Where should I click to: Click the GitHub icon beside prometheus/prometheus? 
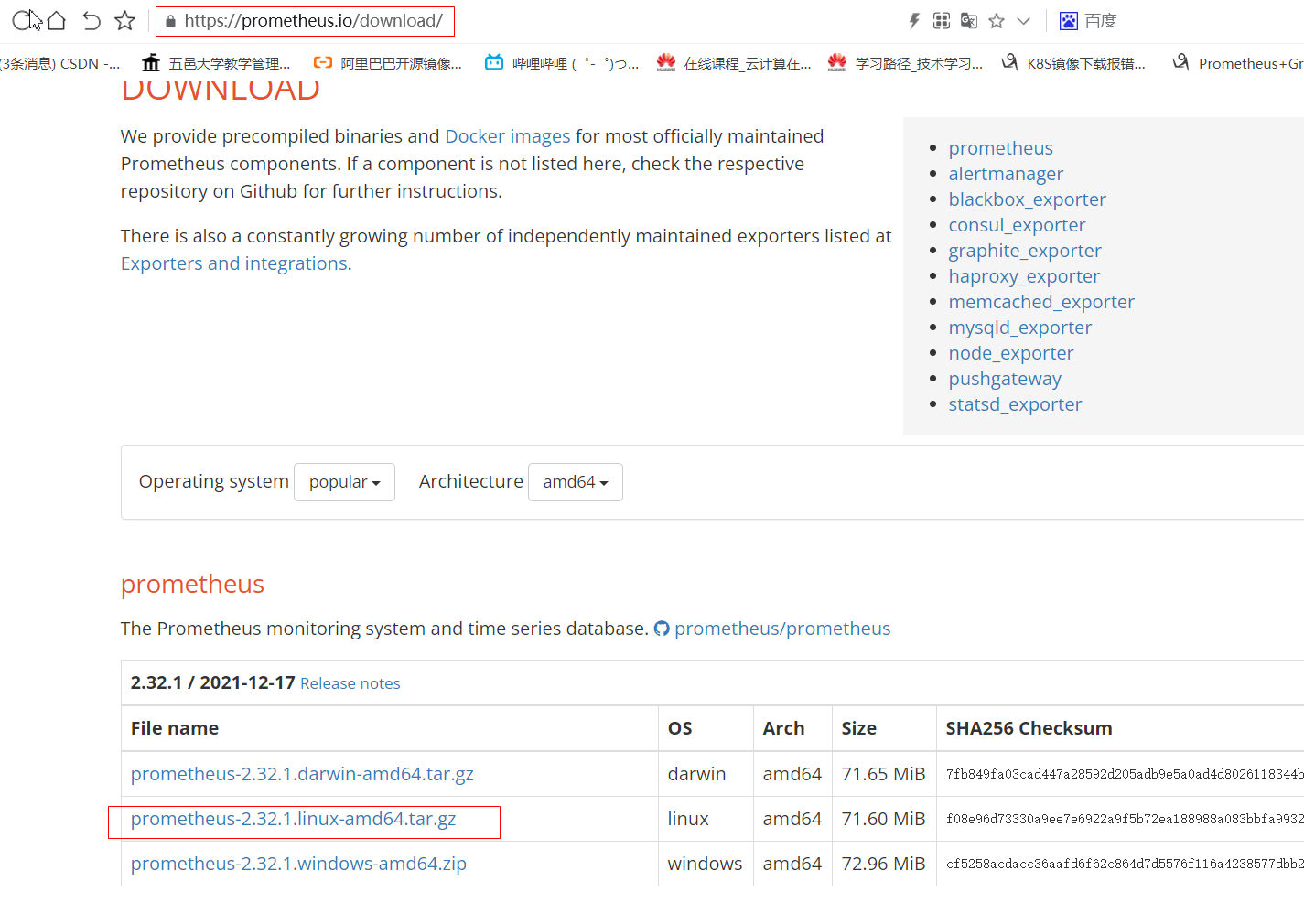pyautogui.click(x=662, y=629)
